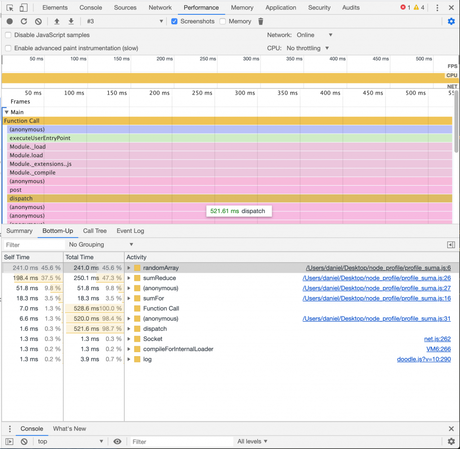Screen dimensions: 460x449
Task: Expand the dispatch activity row
Action: (x=129, y=329)
